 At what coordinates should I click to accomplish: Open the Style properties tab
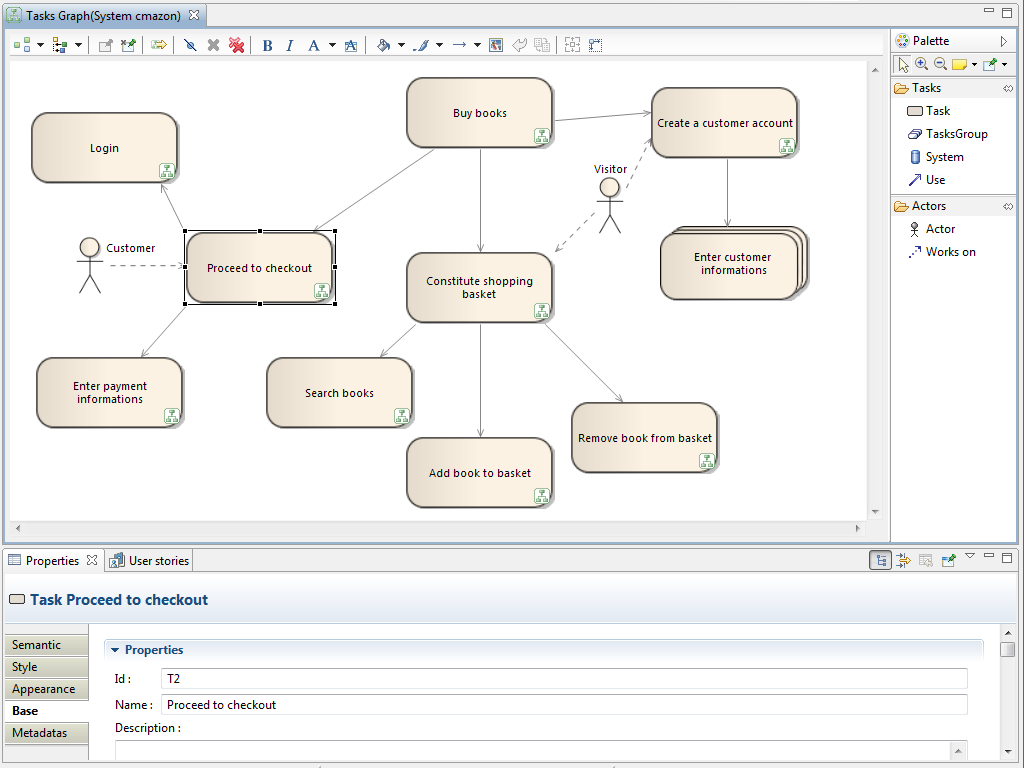click(x=46, y=667)
